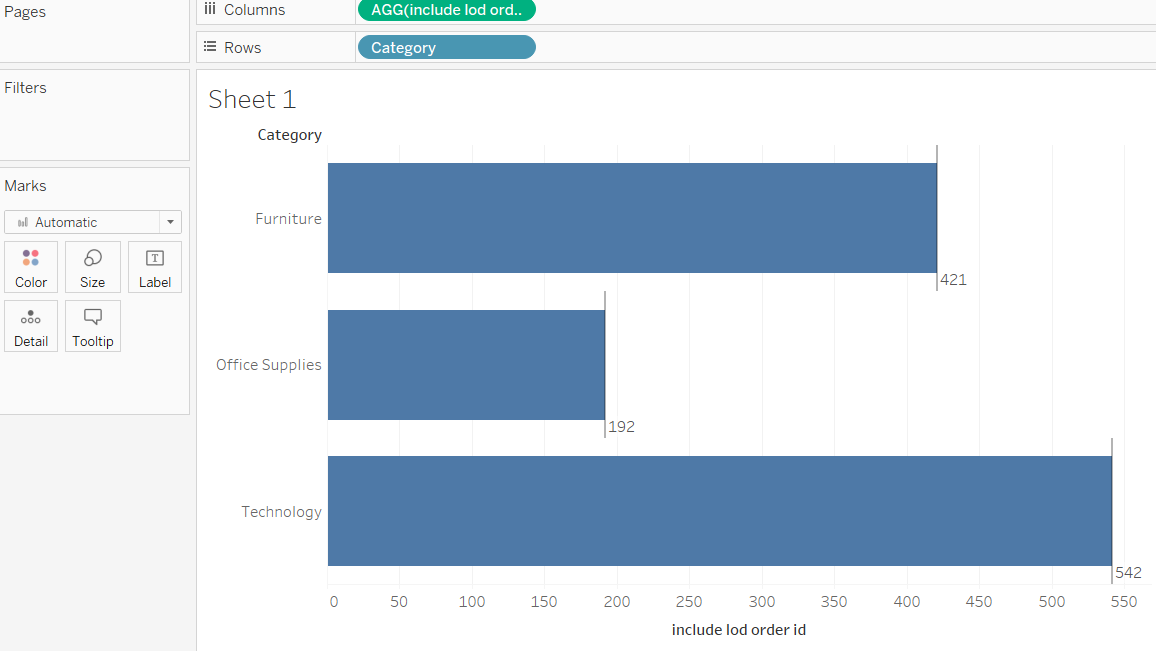The image size is (1156, 651).
Task: Click the 421 mark label
Action: pos(953,280)
